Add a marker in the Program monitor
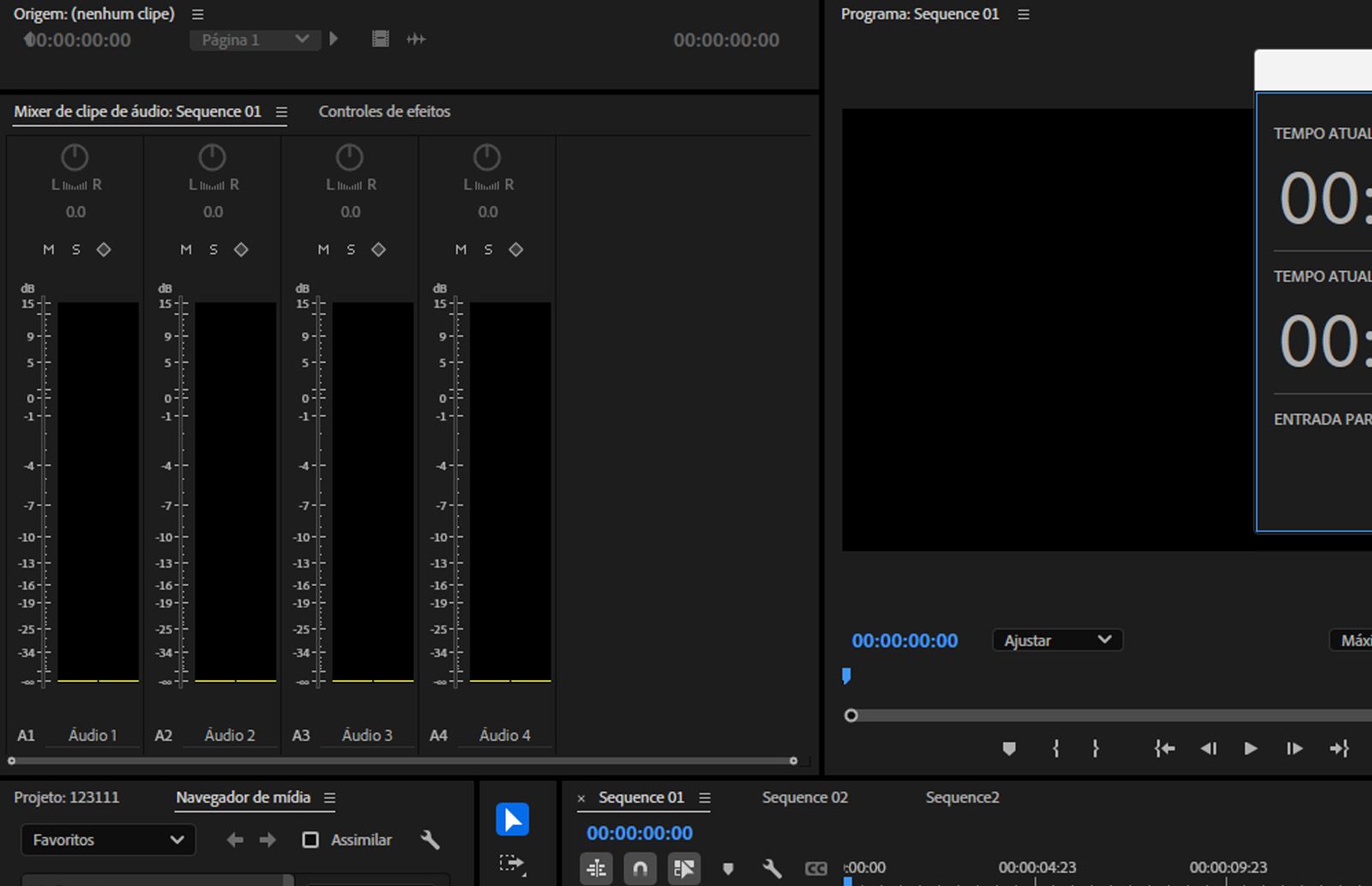 coord(1008,749)
